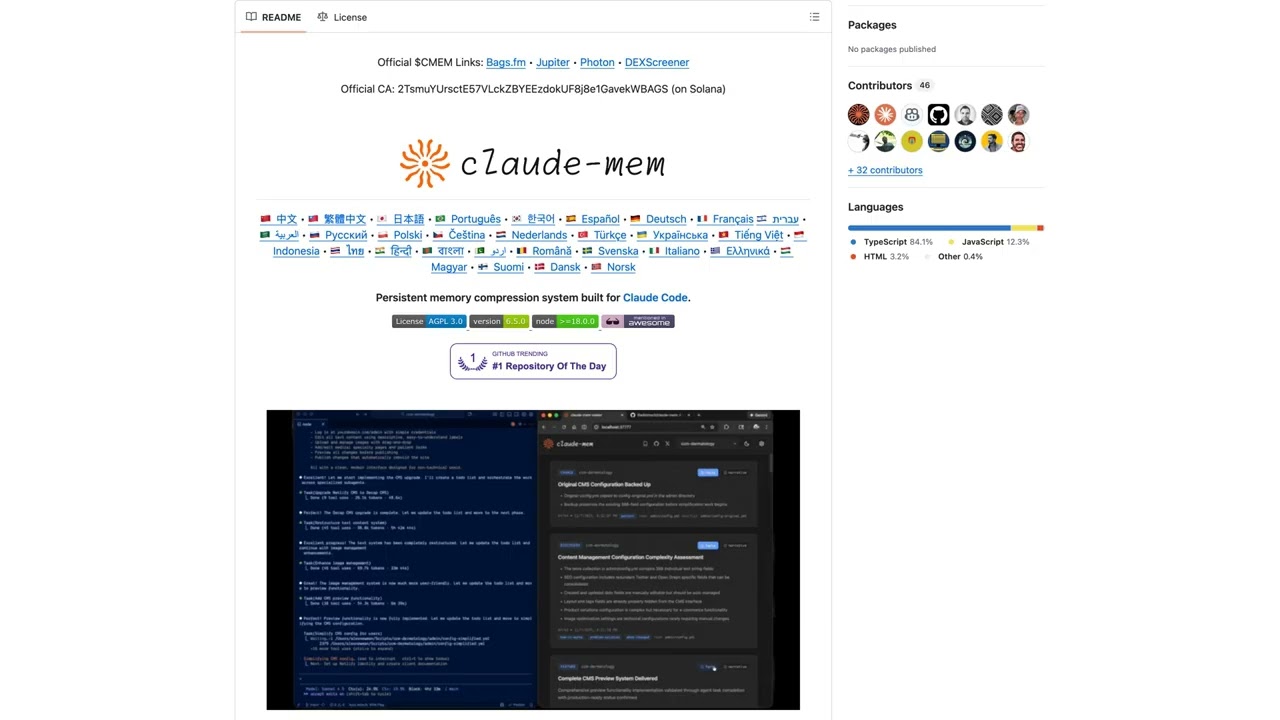
Task: Open the grayscale man portrait avatar
Action: (965, 115)
